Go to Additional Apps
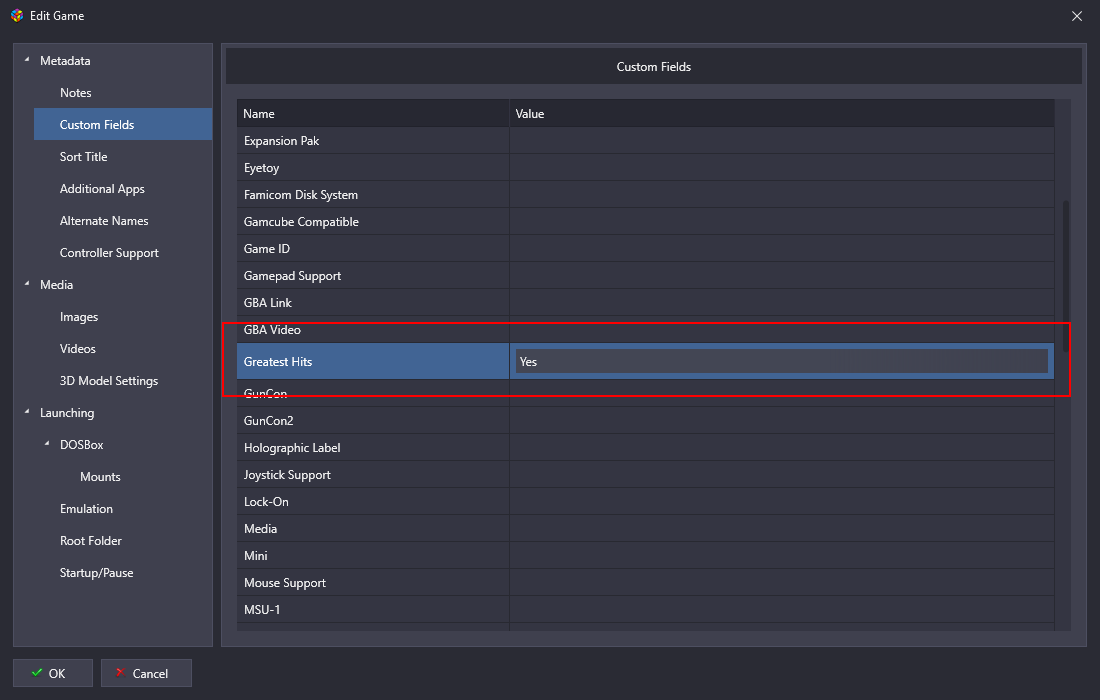The image size is (1100, 700). pyautogui.click(x=102, y=189)
